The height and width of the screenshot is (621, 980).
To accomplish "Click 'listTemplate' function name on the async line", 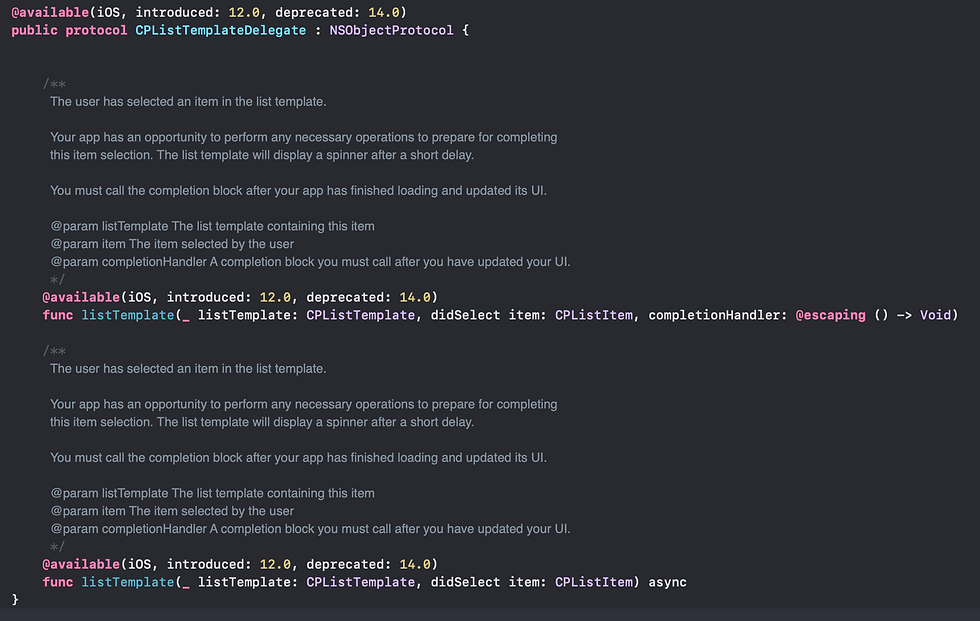I will click(x=128, y=582).
